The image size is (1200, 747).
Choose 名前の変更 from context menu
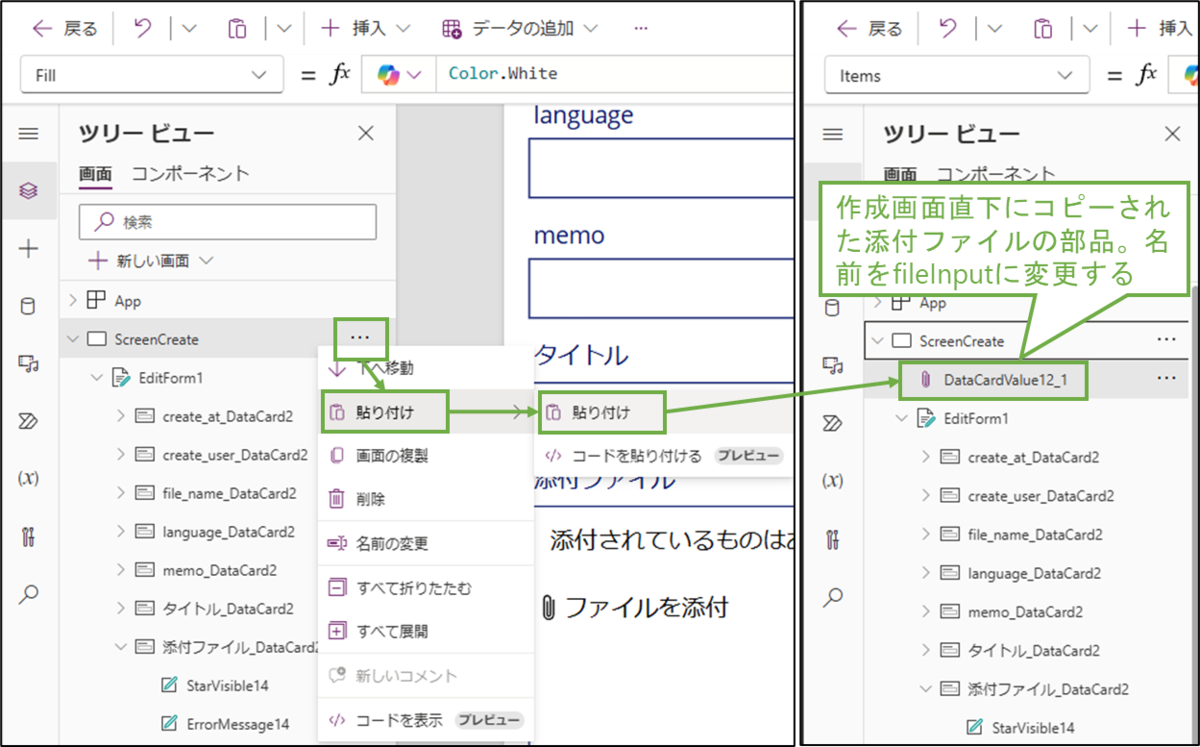tap(426, 544)
